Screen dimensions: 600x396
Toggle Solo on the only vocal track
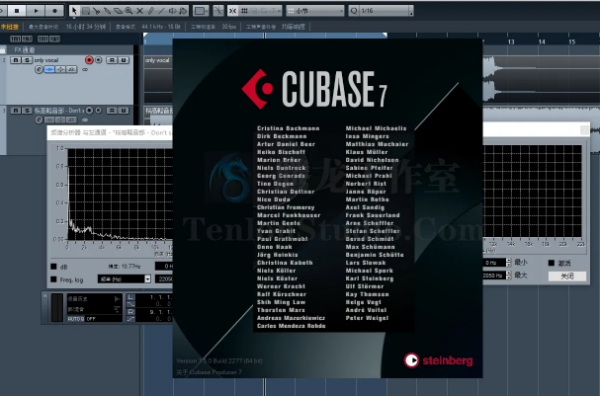pos(27,60)
